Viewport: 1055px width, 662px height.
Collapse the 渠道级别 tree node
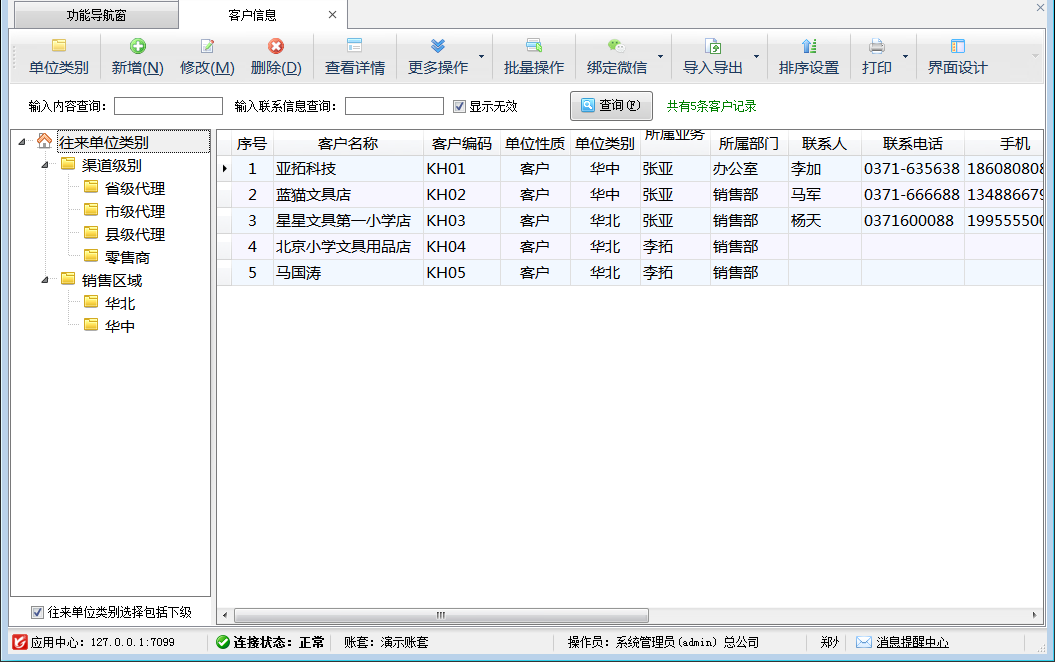pos(46,166)
